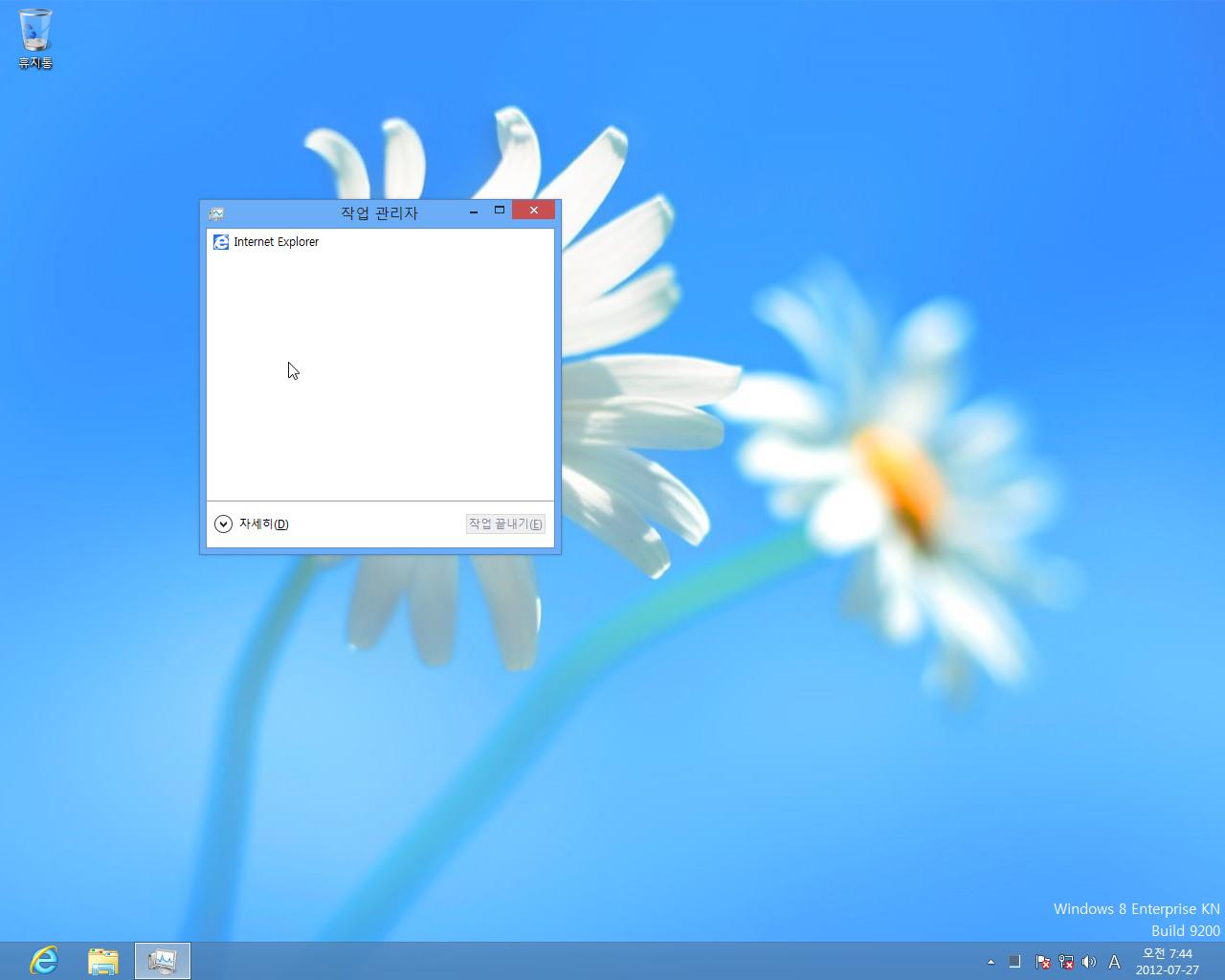Close the 작업 관리자 window
This screenshot has height=980, width=1225.
[x=533, y=211]
